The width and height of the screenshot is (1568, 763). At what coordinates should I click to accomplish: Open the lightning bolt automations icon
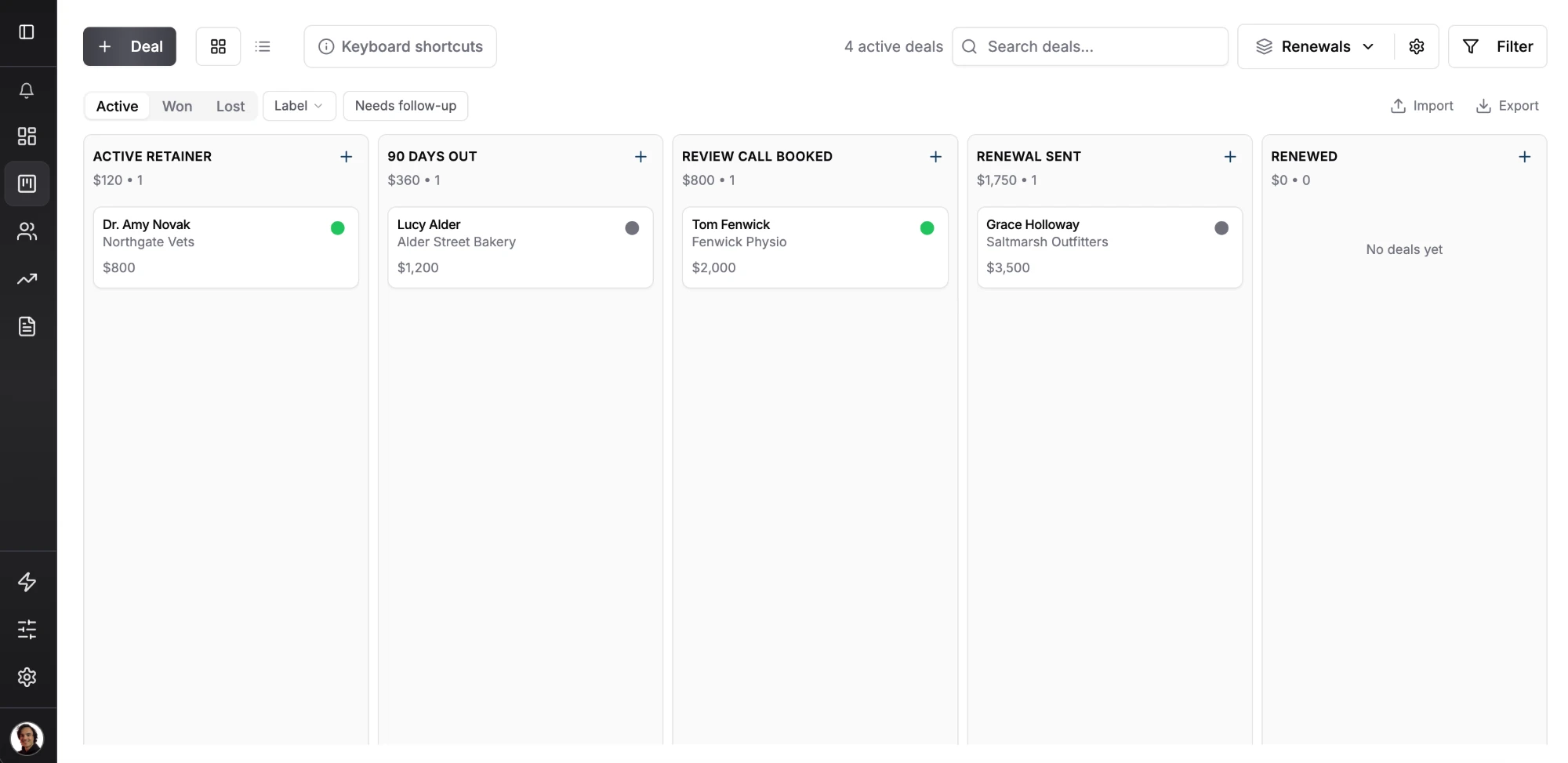pos(27,582)
